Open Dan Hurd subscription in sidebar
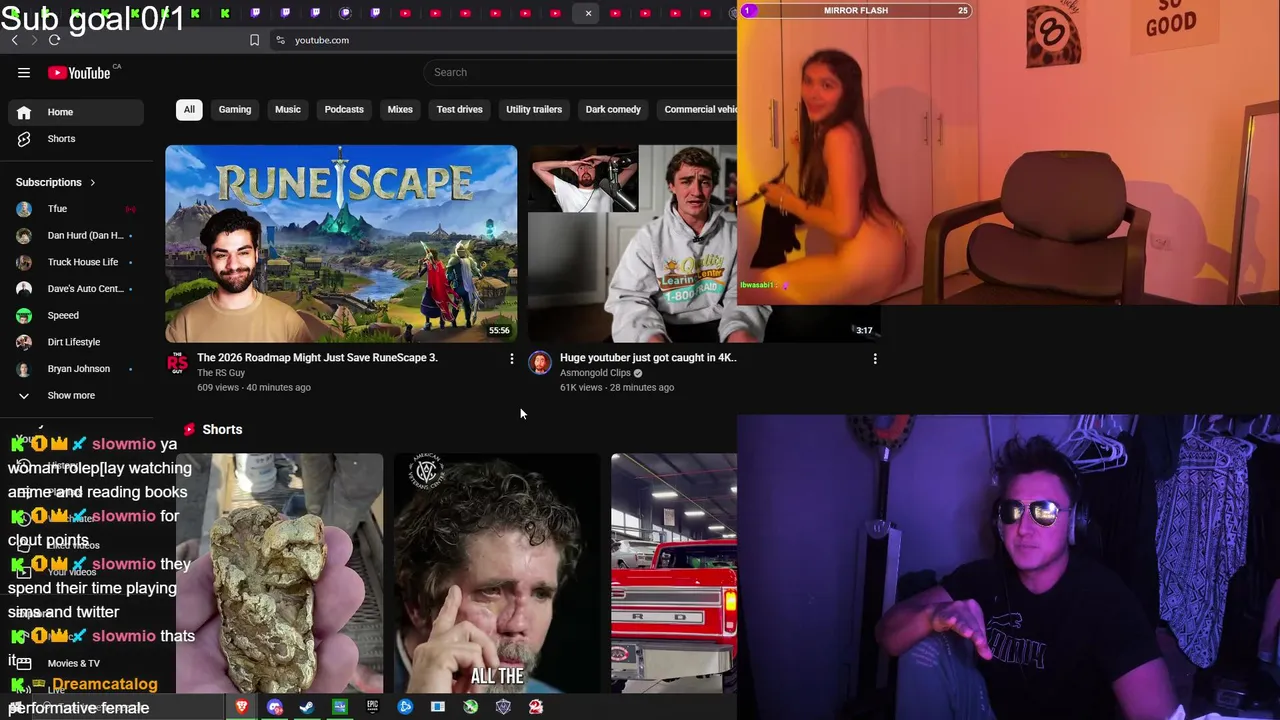1280x720 pixels. [76, 235]
